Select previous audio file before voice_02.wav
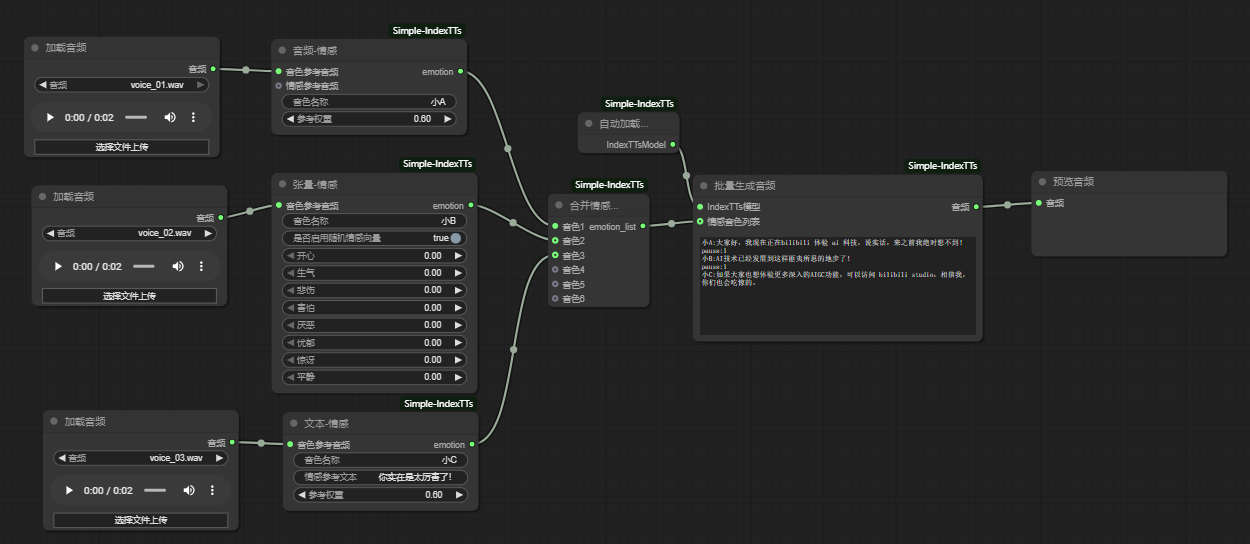This screenshot has width=1250, height=544. click(50, 233)
